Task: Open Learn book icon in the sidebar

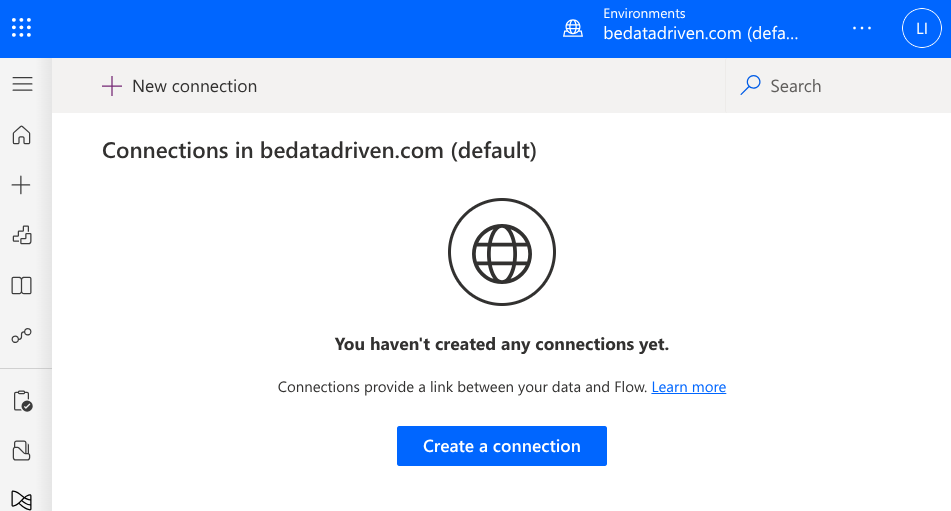Action: [22, 286]
